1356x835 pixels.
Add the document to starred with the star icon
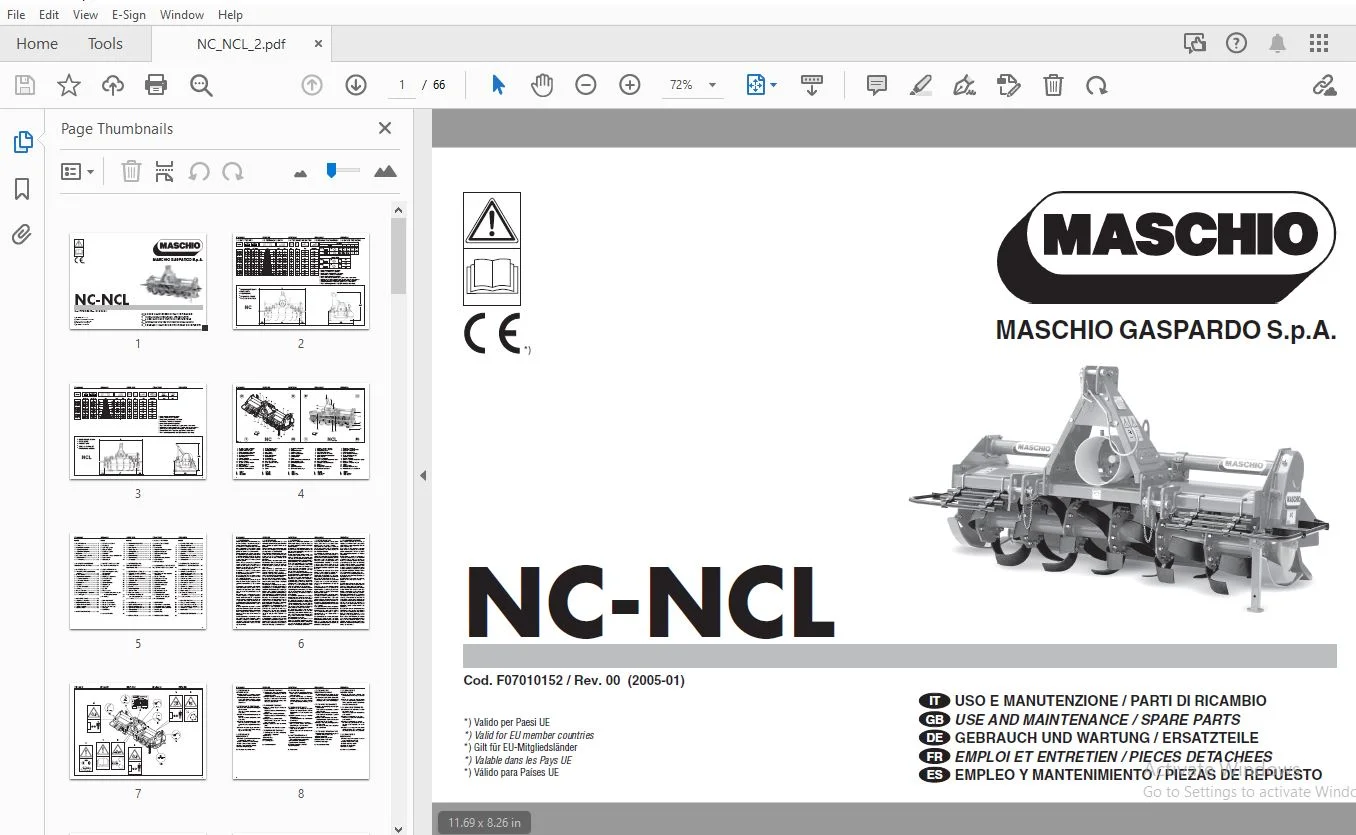click(69, 86)
